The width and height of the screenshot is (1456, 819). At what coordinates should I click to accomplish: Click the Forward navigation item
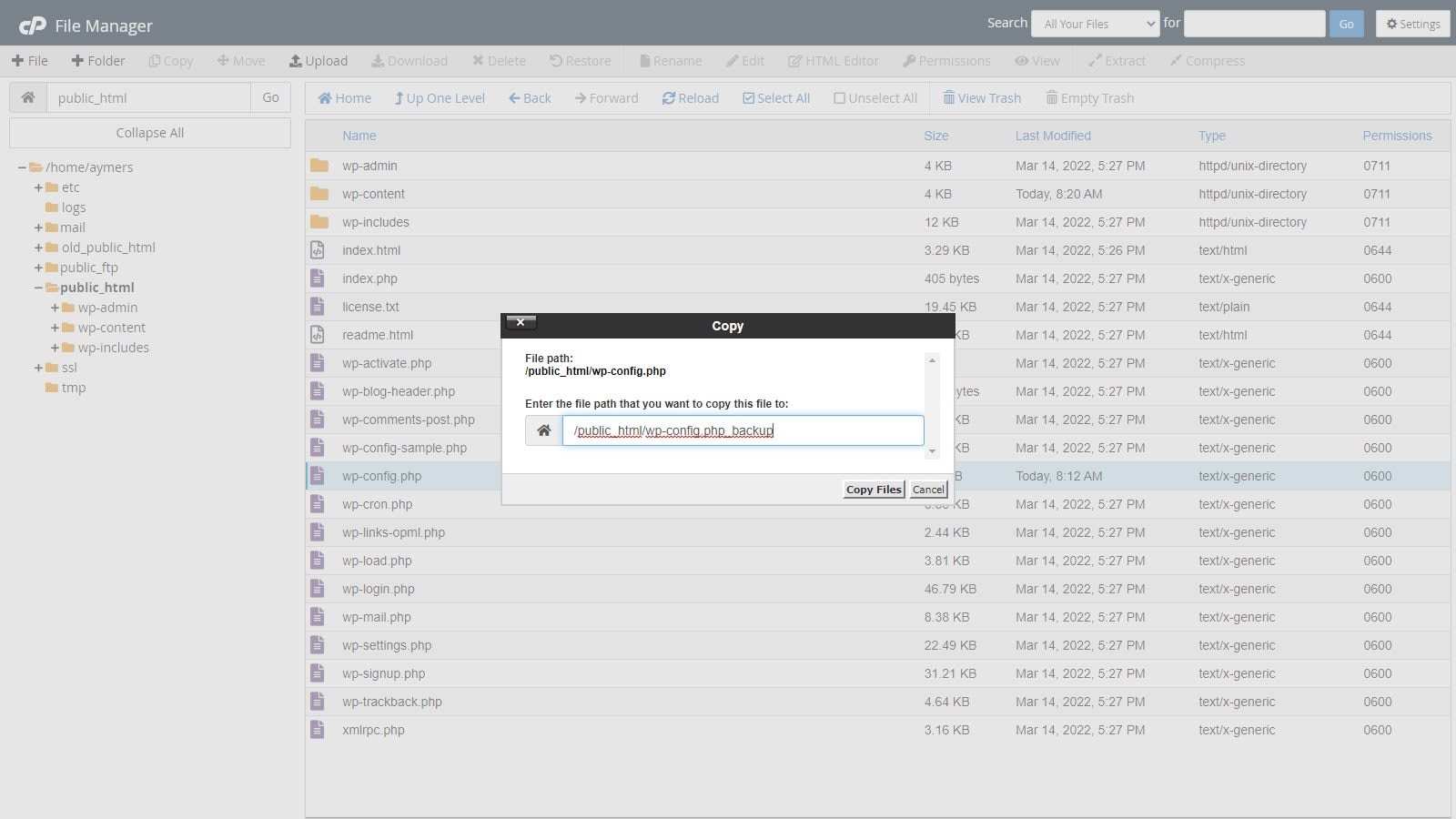coord(606,98)
